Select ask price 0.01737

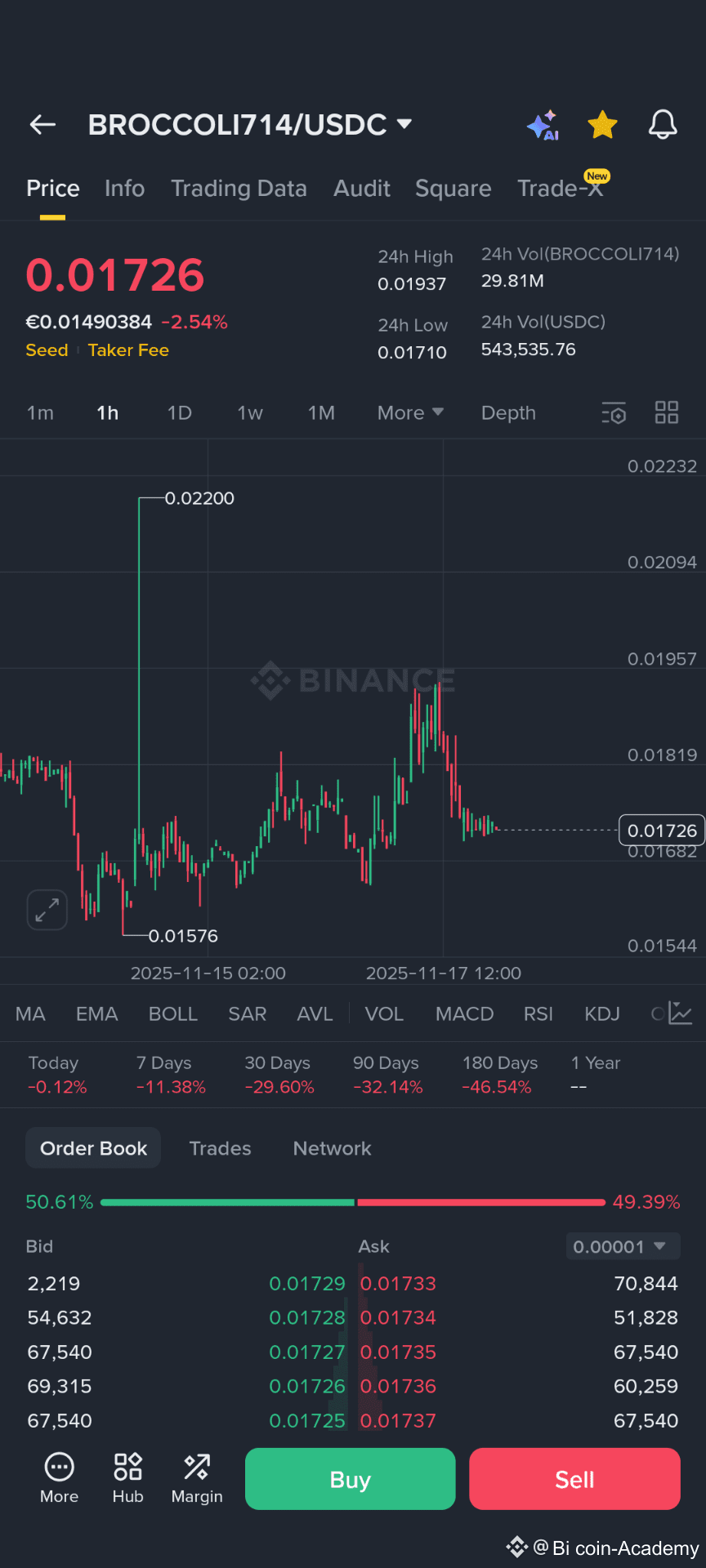click(x=398, y=1421)
